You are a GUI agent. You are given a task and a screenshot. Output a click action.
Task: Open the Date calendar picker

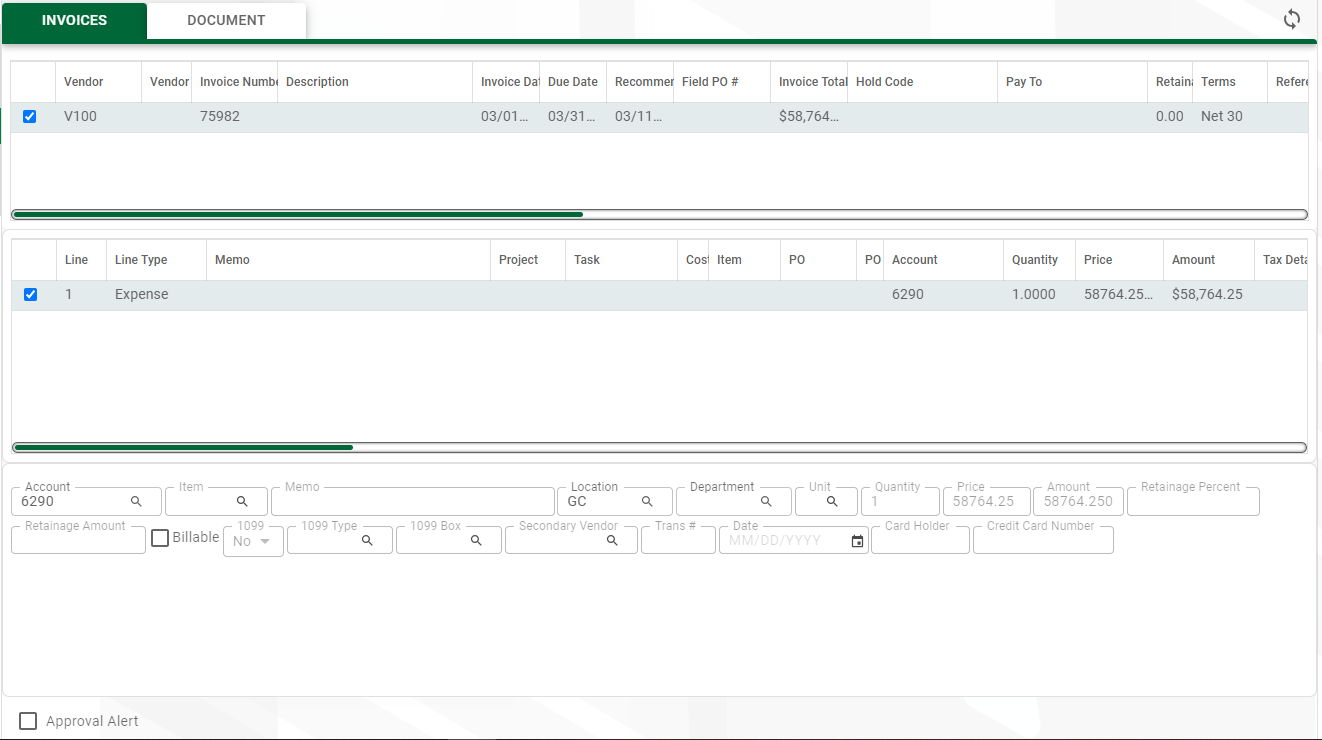coord(857,541)
